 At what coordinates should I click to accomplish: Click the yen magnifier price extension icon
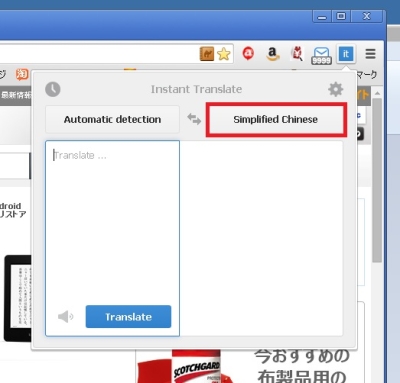[x=297, y=54]
